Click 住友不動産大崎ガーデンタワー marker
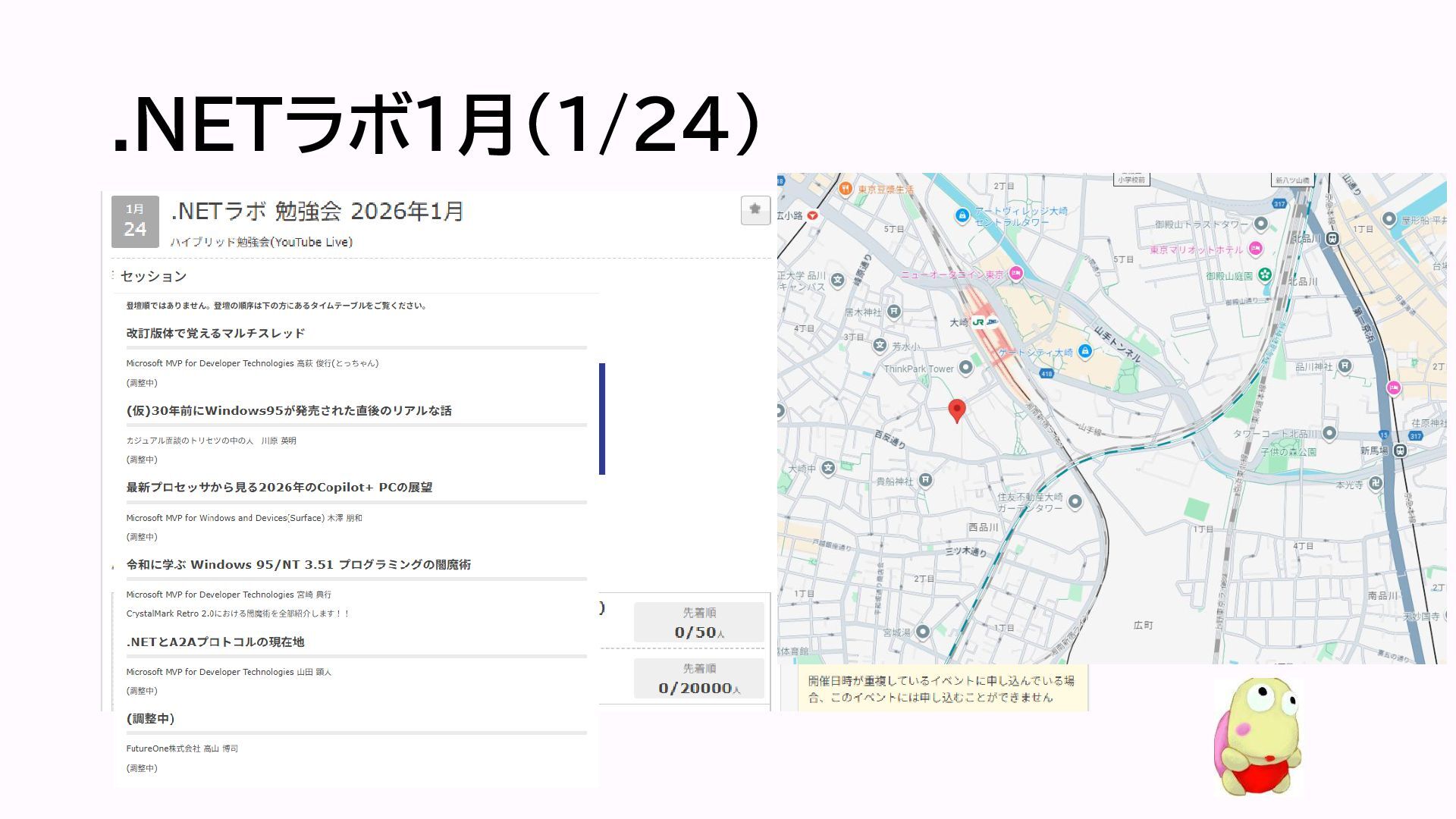 (1075, 501)
